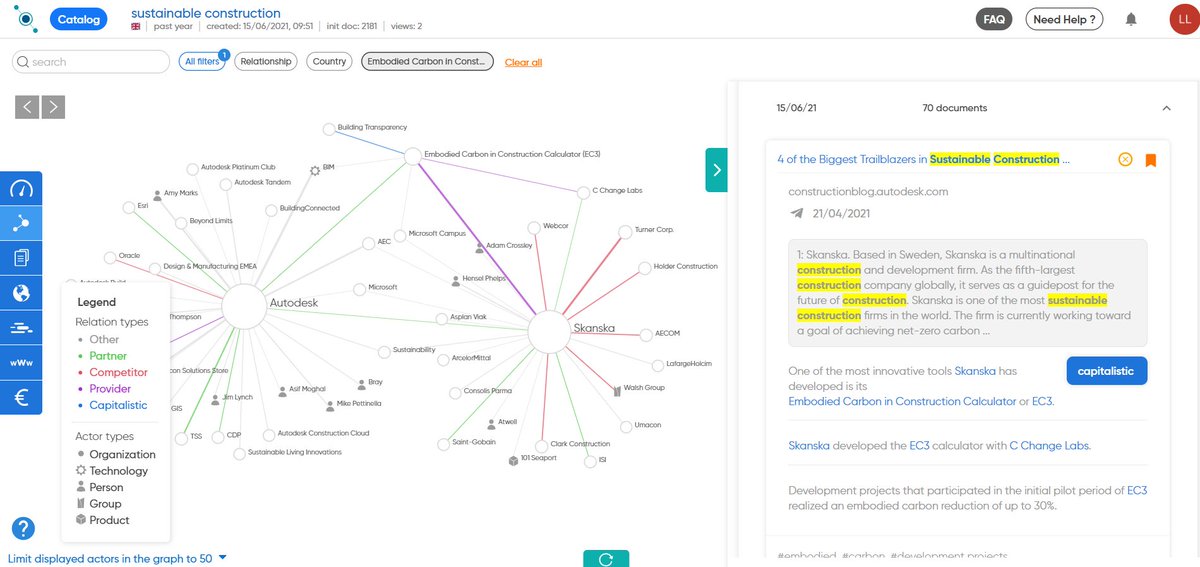Click Atwell person node
1200x567 pixels.
(490, 423)
